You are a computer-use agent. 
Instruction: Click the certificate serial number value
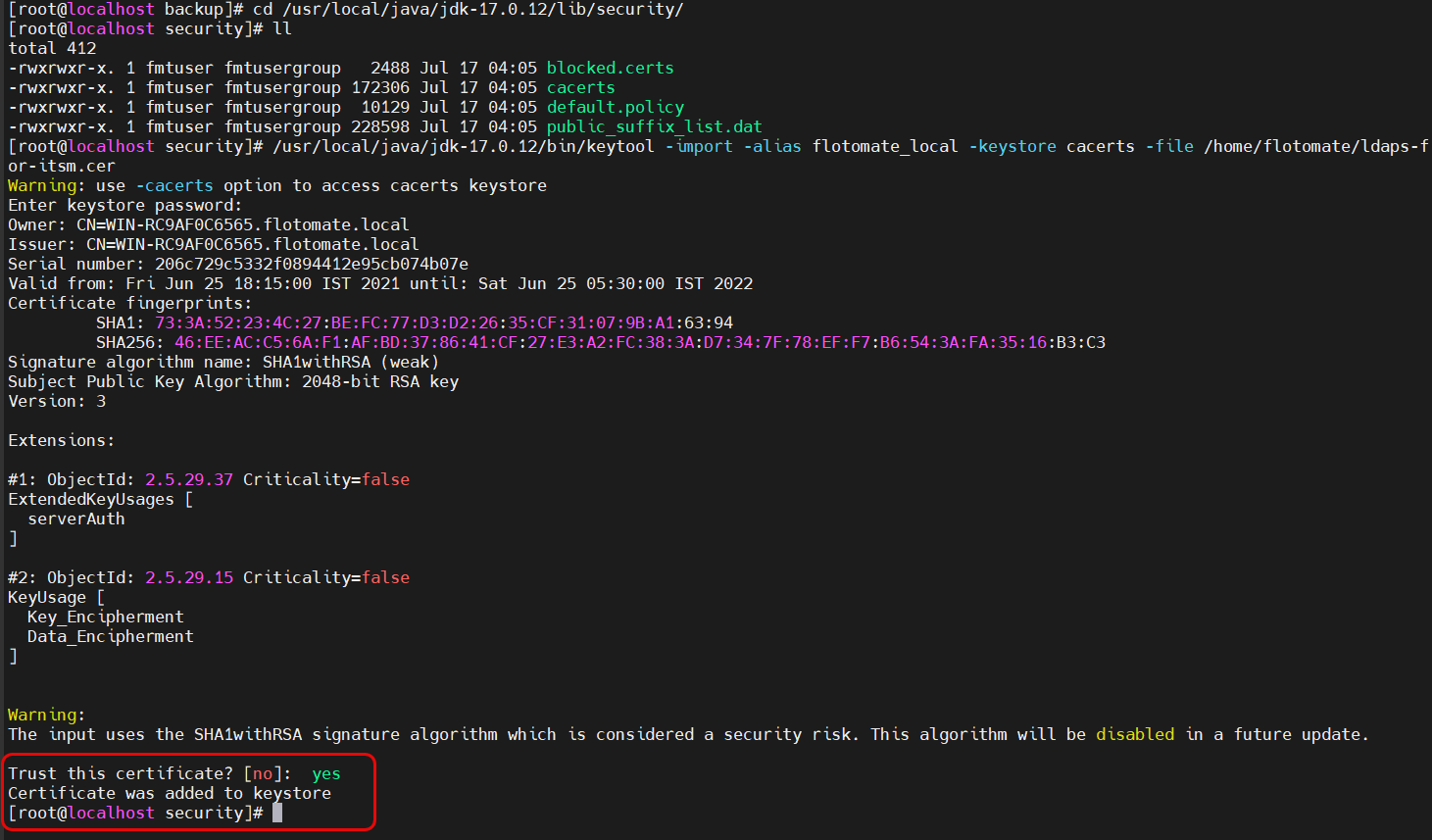point(311,264)
